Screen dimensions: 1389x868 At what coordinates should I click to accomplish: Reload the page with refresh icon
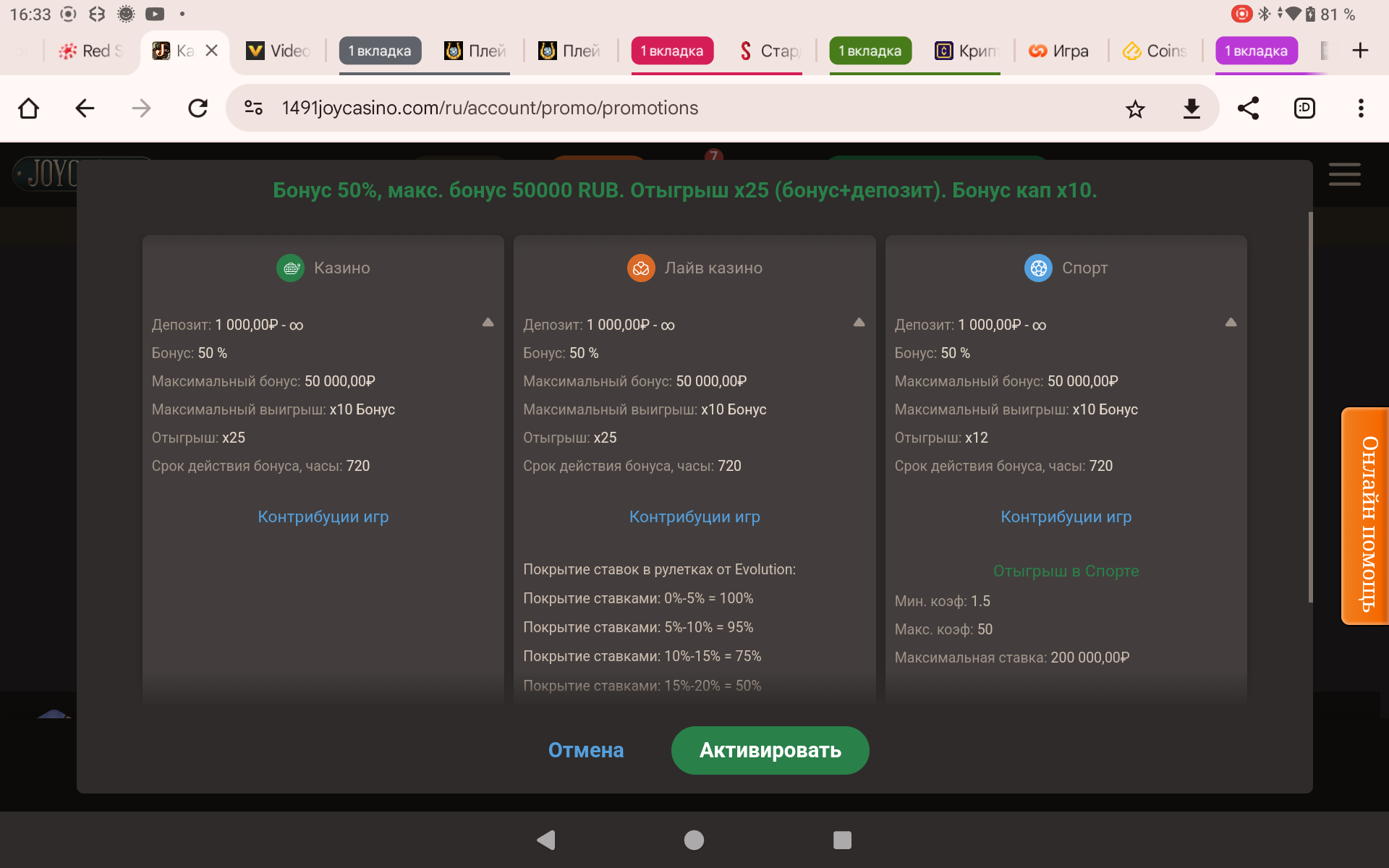(197, 109)
